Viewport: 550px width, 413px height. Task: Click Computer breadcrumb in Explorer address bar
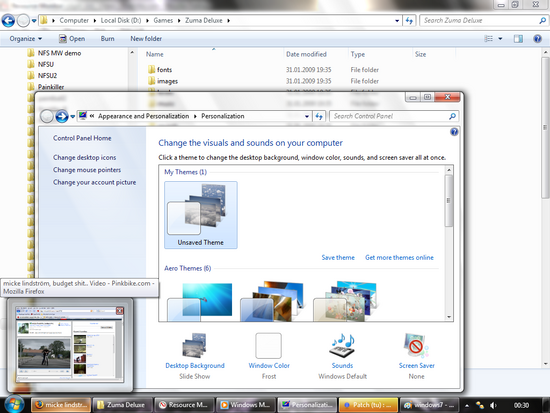click(74, 20)
